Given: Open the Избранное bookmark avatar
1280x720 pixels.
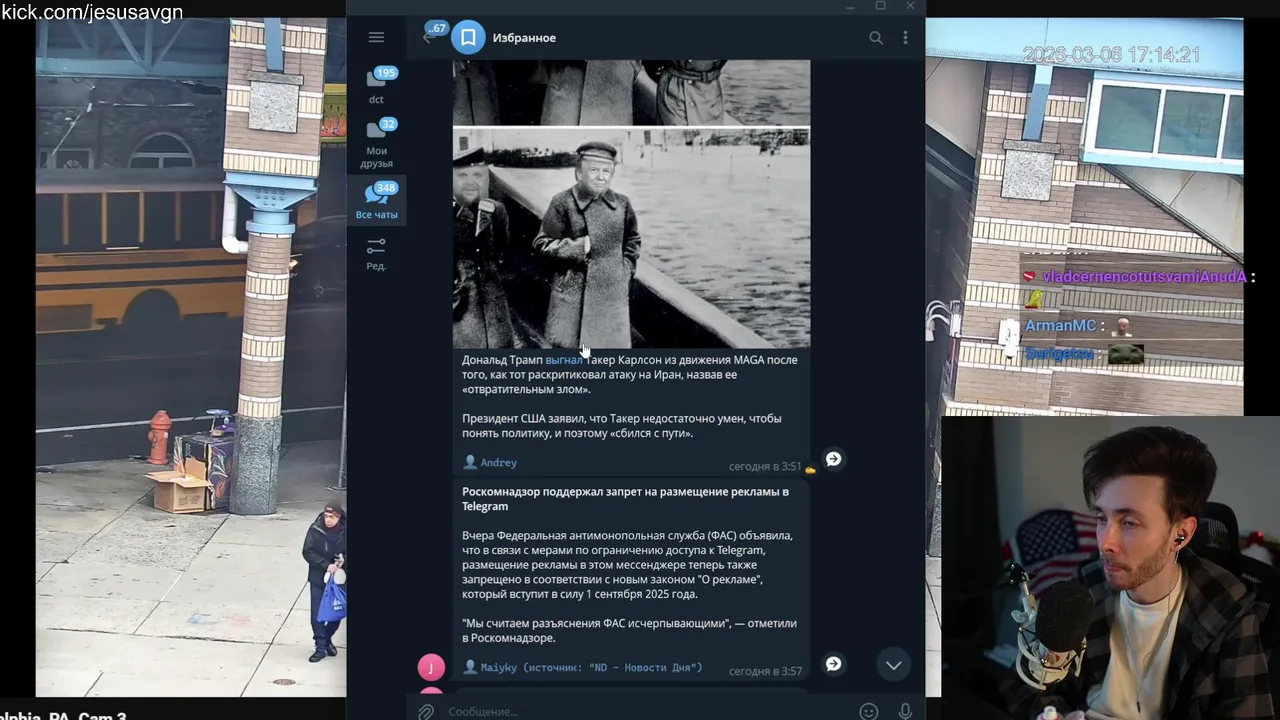Looking at the screenshot, I should [468, 38].
